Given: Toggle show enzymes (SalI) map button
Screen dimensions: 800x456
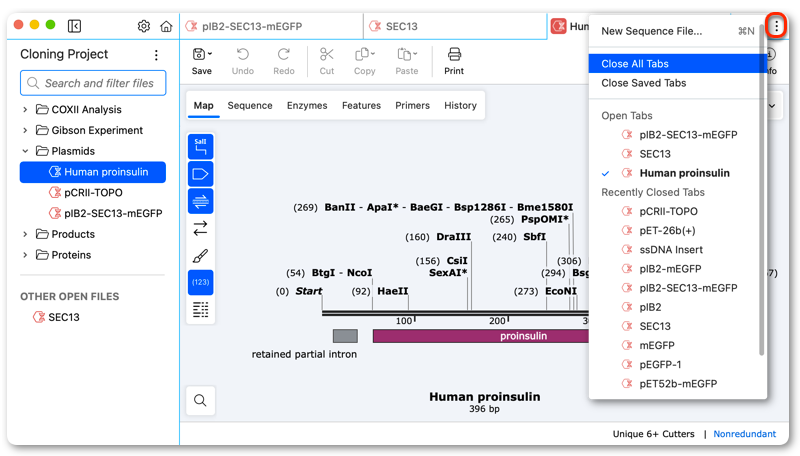Looking at the screenshot, I should (x=201, y=147).
